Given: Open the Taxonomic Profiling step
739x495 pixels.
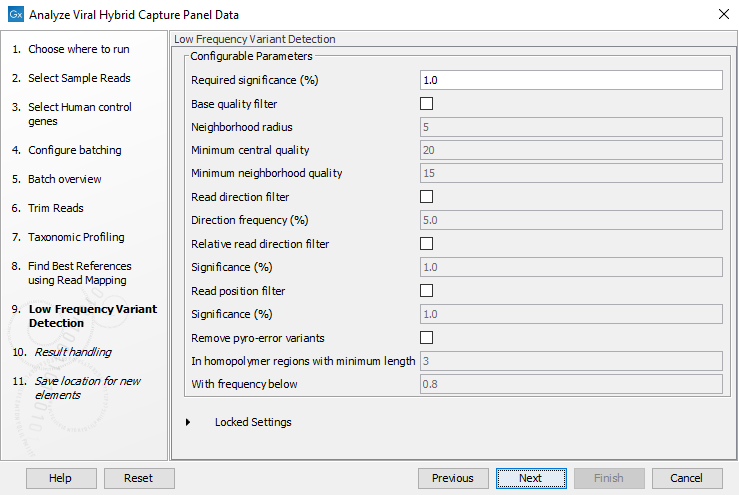Looking at the screenshot, I should click(x=76, y=237).
